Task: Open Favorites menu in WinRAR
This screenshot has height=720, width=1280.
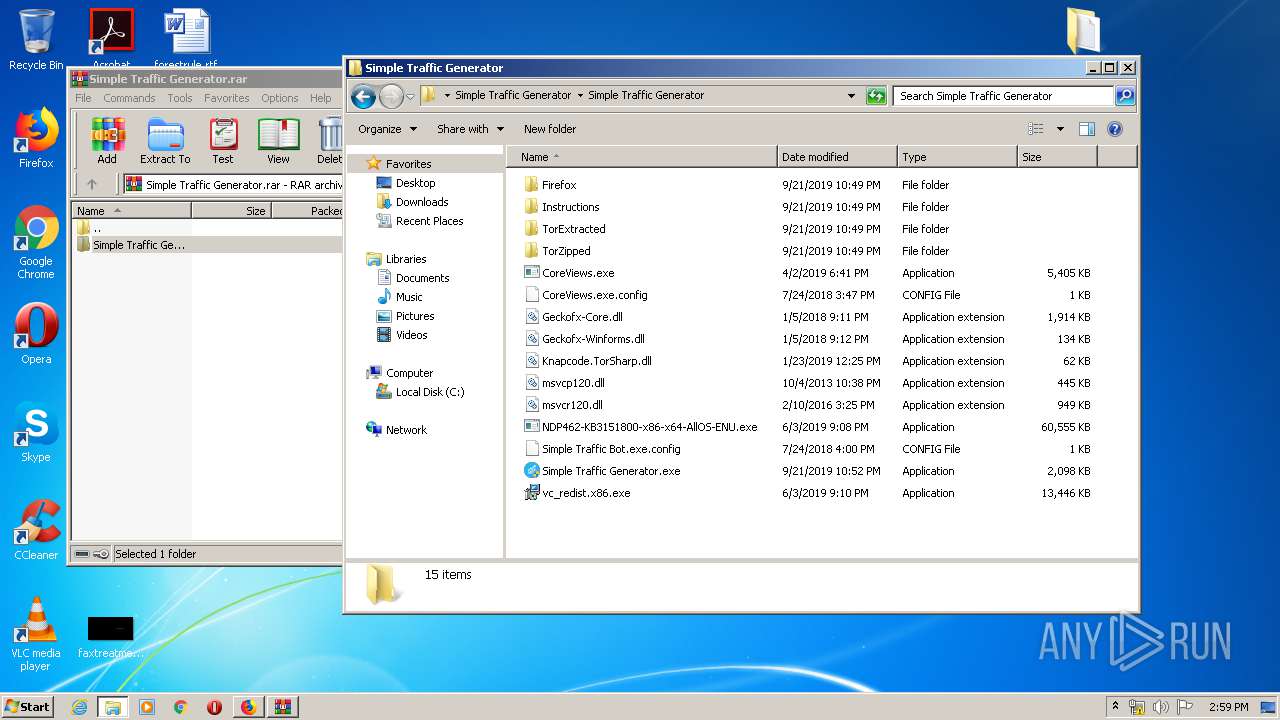Action: 227,98
